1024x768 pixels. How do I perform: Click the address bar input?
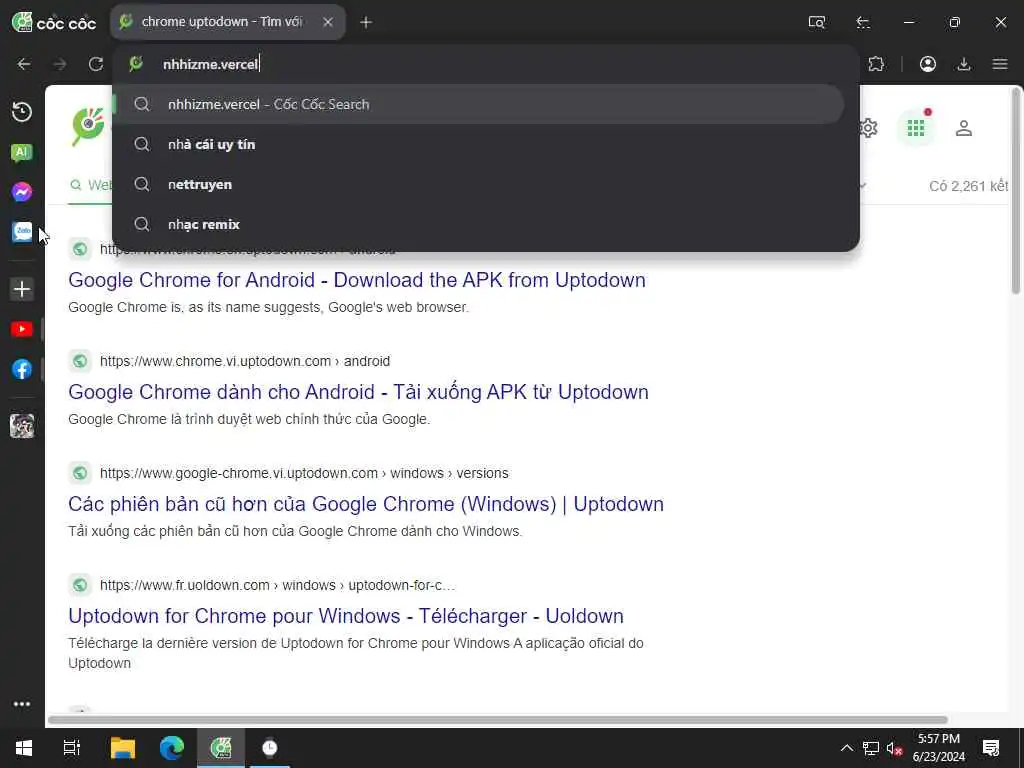click(485, 64)
